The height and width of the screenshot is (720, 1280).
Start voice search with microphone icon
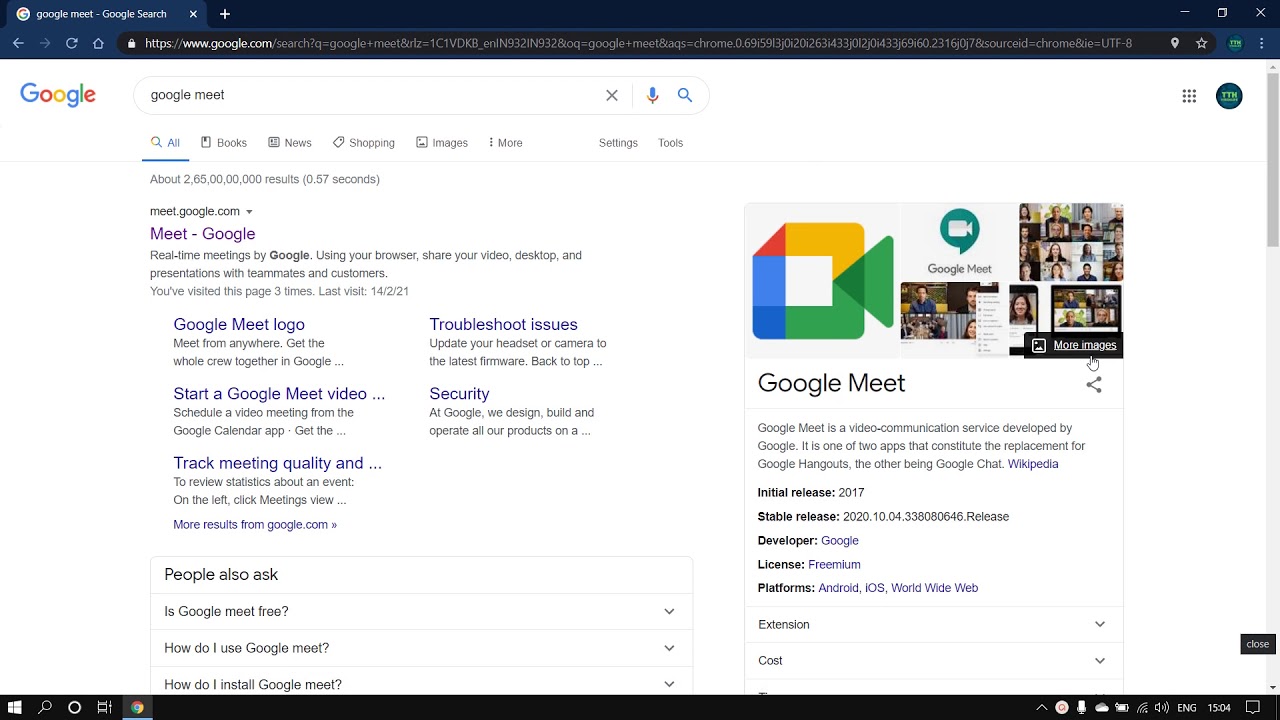(652, 95)
